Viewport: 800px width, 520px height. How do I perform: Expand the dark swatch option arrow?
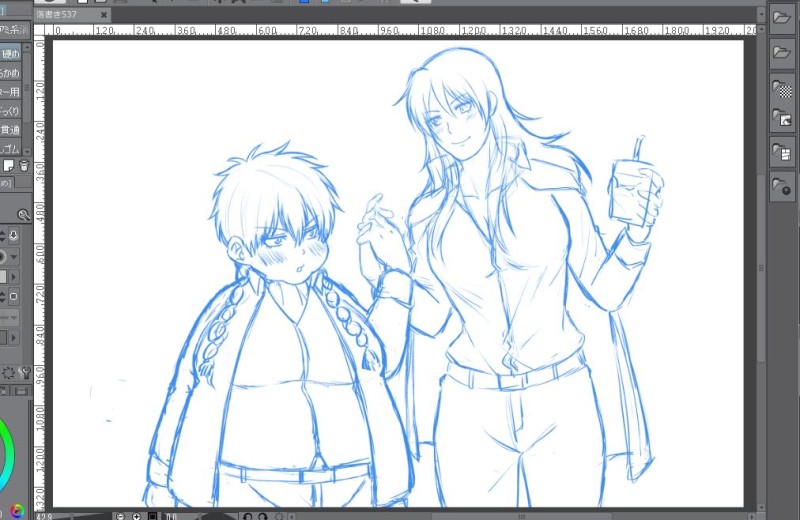point(14,337)
